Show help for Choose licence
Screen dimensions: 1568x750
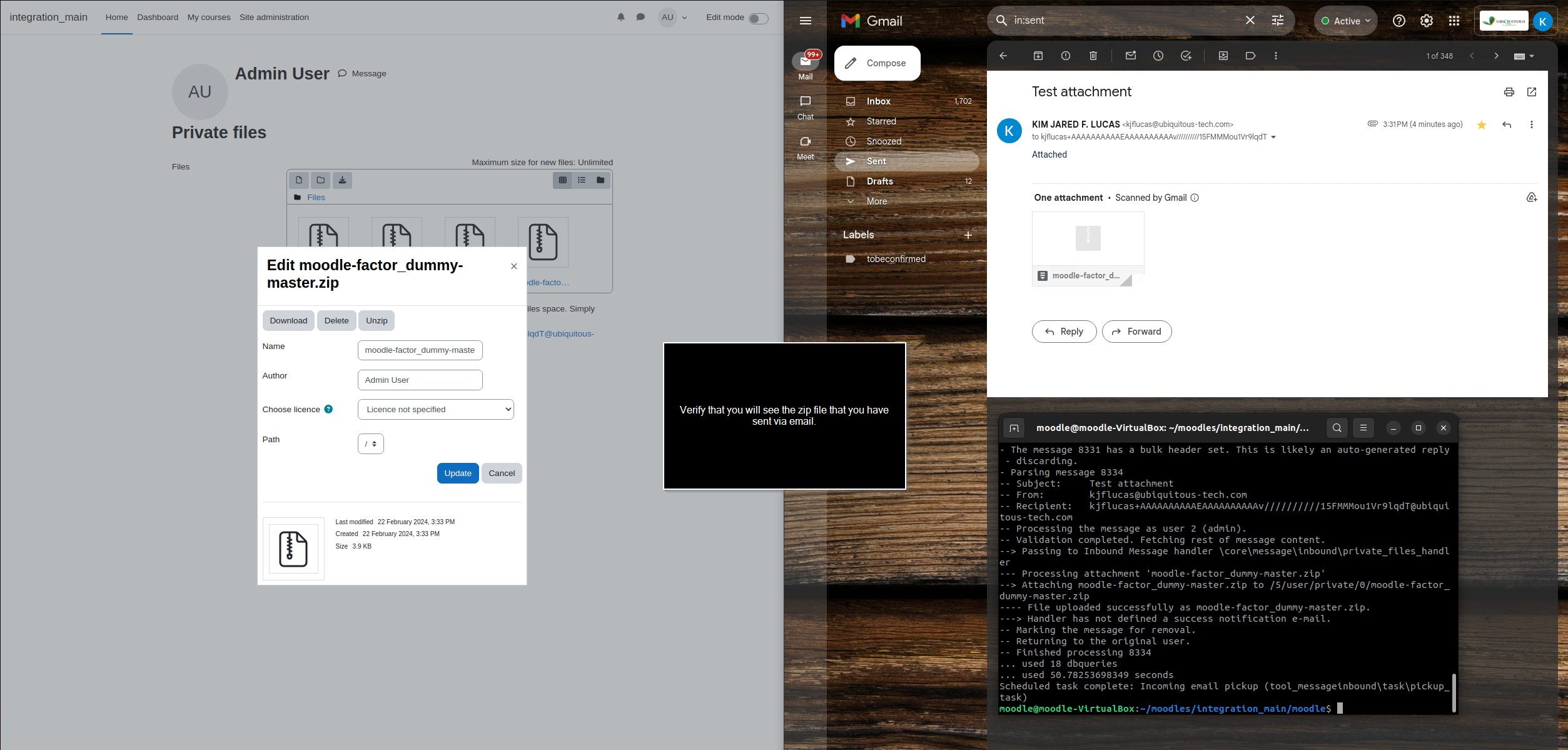(328, 409)
